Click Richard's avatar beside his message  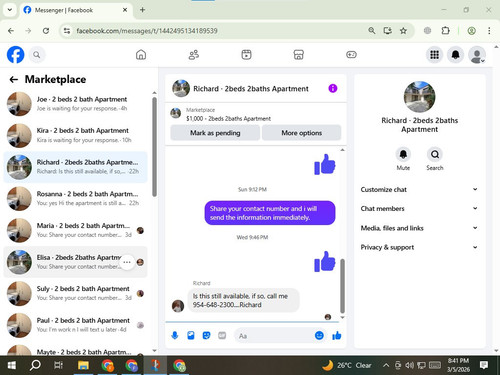tap(178, 305)
